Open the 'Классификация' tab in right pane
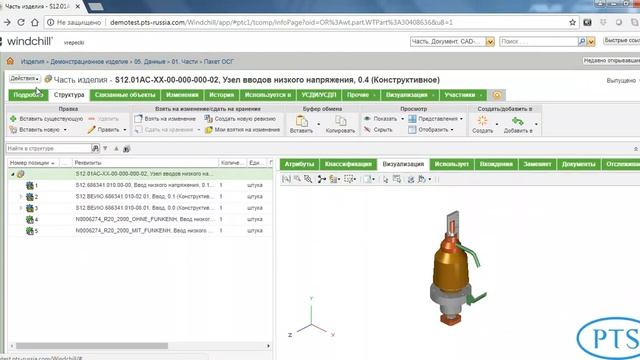The width and height of the screenshot is (640, 360). click(348, 164)
